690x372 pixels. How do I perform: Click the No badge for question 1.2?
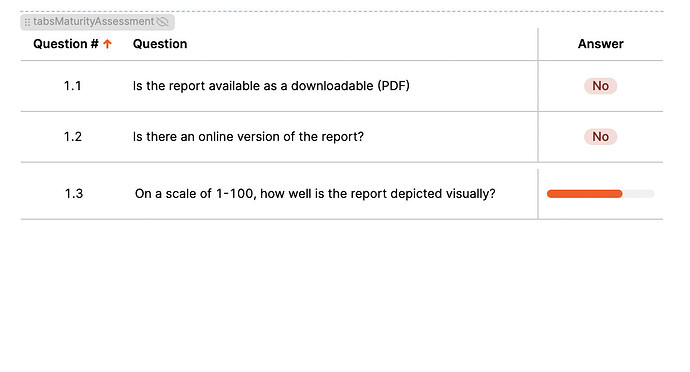[601, 137]
